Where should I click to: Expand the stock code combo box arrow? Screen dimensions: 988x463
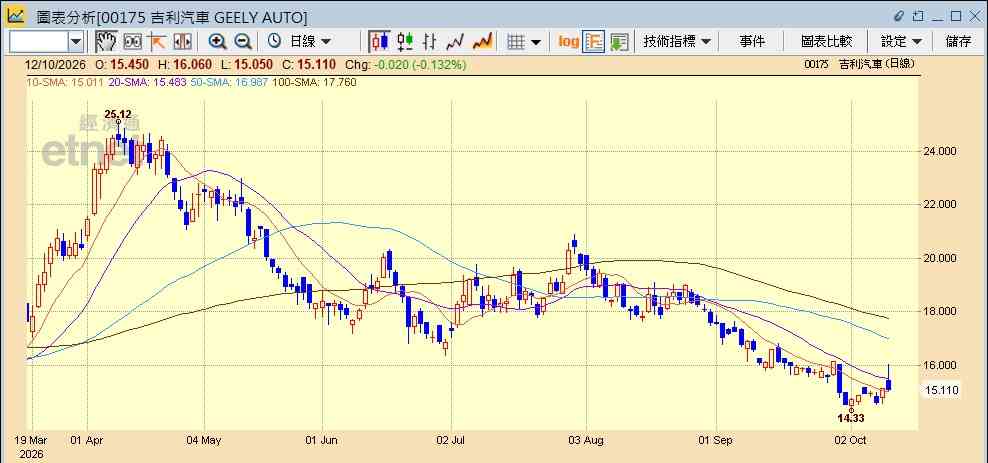tap(76, 42)
